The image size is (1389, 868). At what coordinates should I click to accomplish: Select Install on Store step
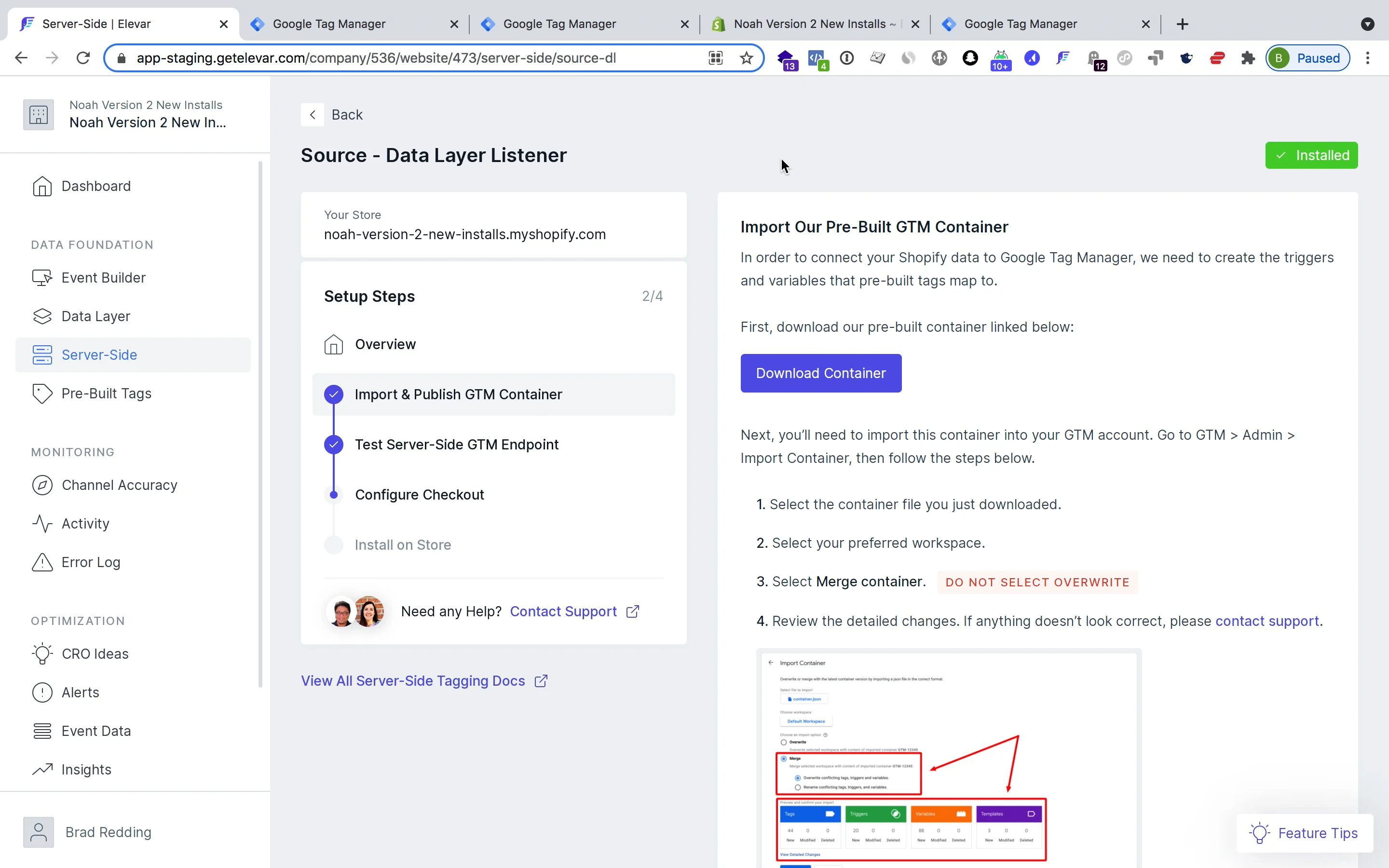pos(493,545)
